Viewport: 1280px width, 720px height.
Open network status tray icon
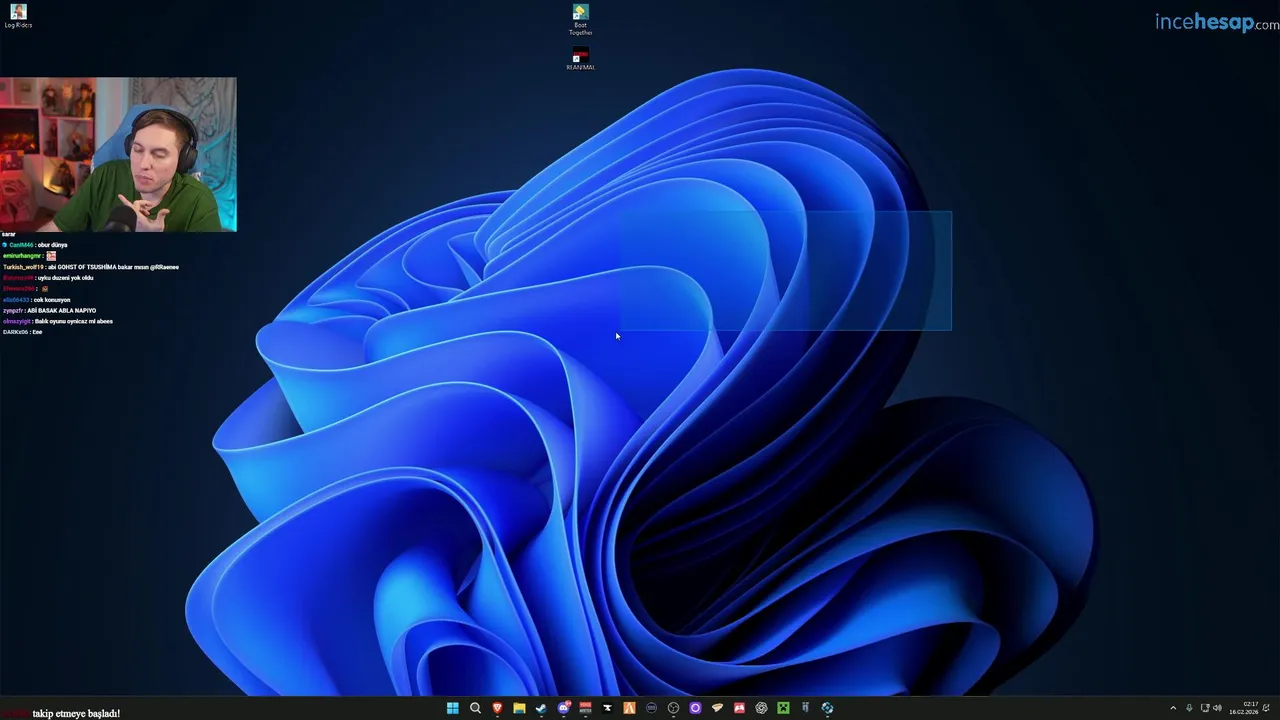pyautogui.click(x=1205, y=708)
